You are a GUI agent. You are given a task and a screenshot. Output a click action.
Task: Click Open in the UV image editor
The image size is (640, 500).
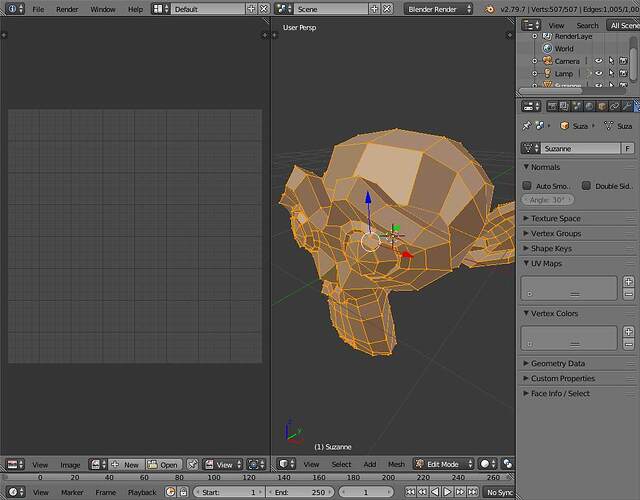pos(163,464)
